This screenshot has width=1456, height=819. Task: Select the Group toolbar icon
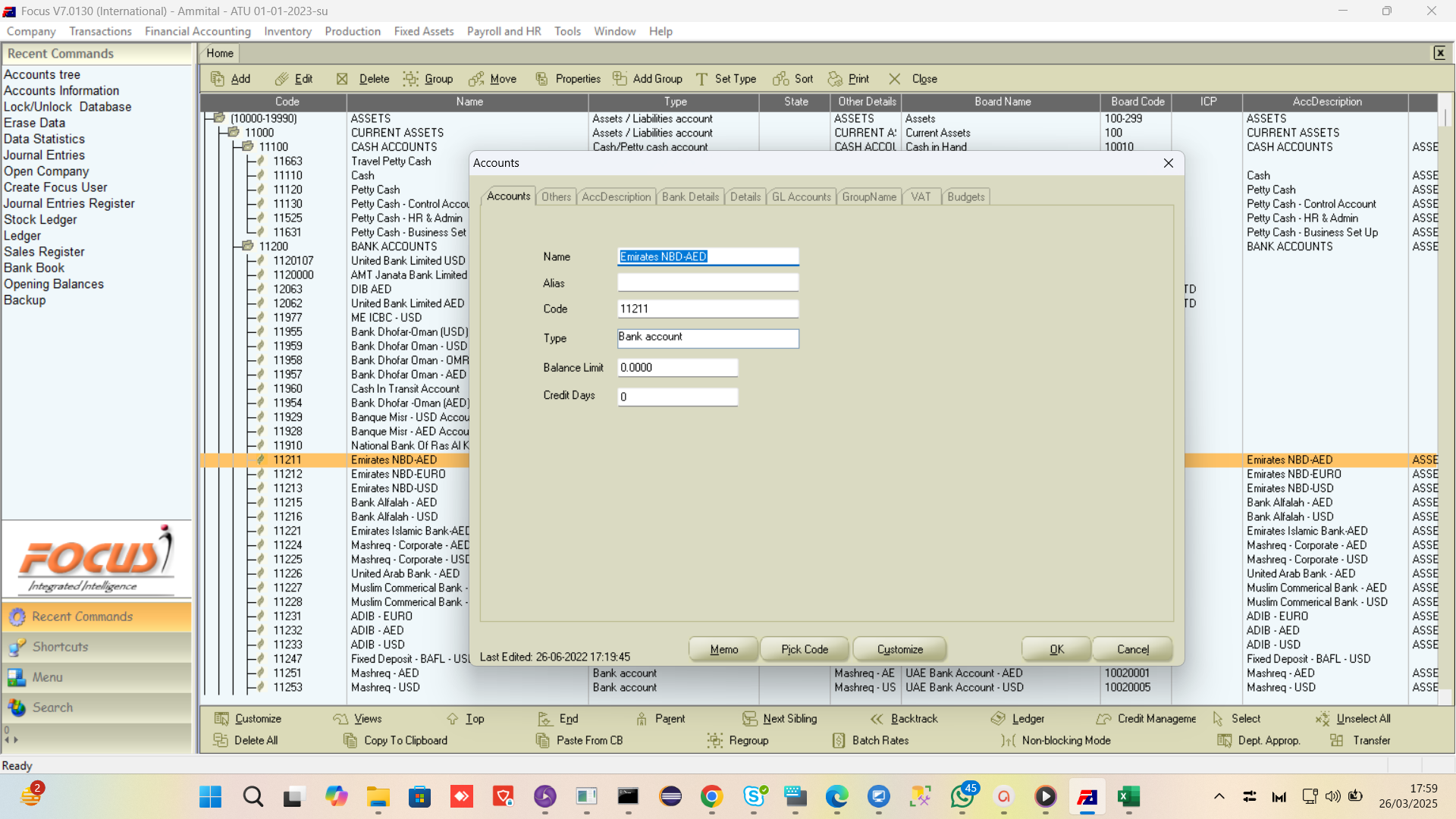411,79
